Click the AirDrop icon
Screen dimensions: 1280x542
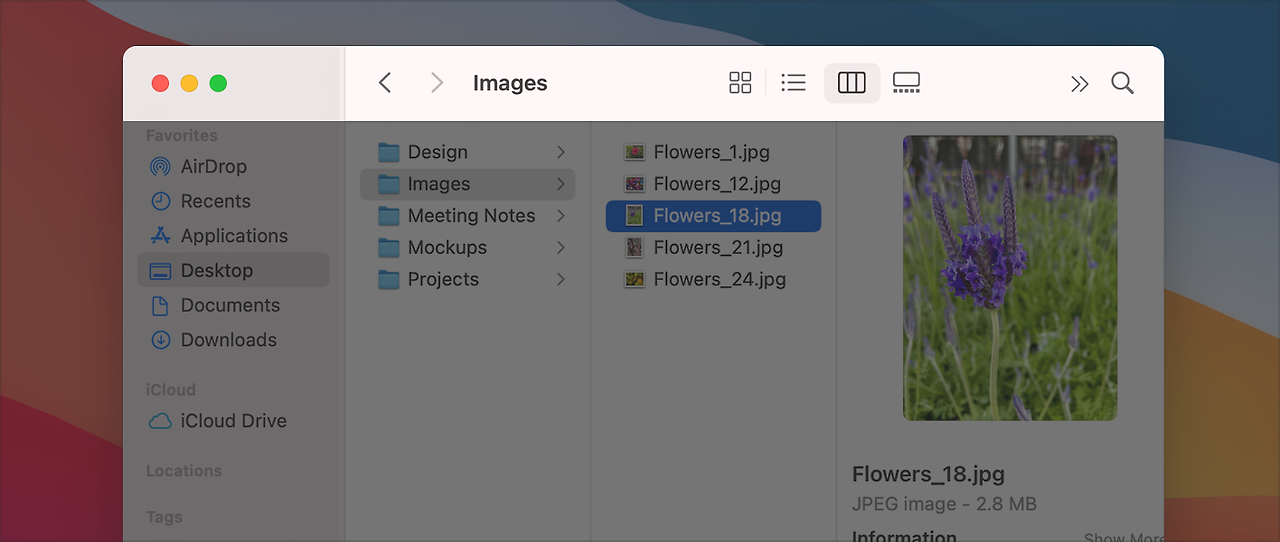(160, 167)
